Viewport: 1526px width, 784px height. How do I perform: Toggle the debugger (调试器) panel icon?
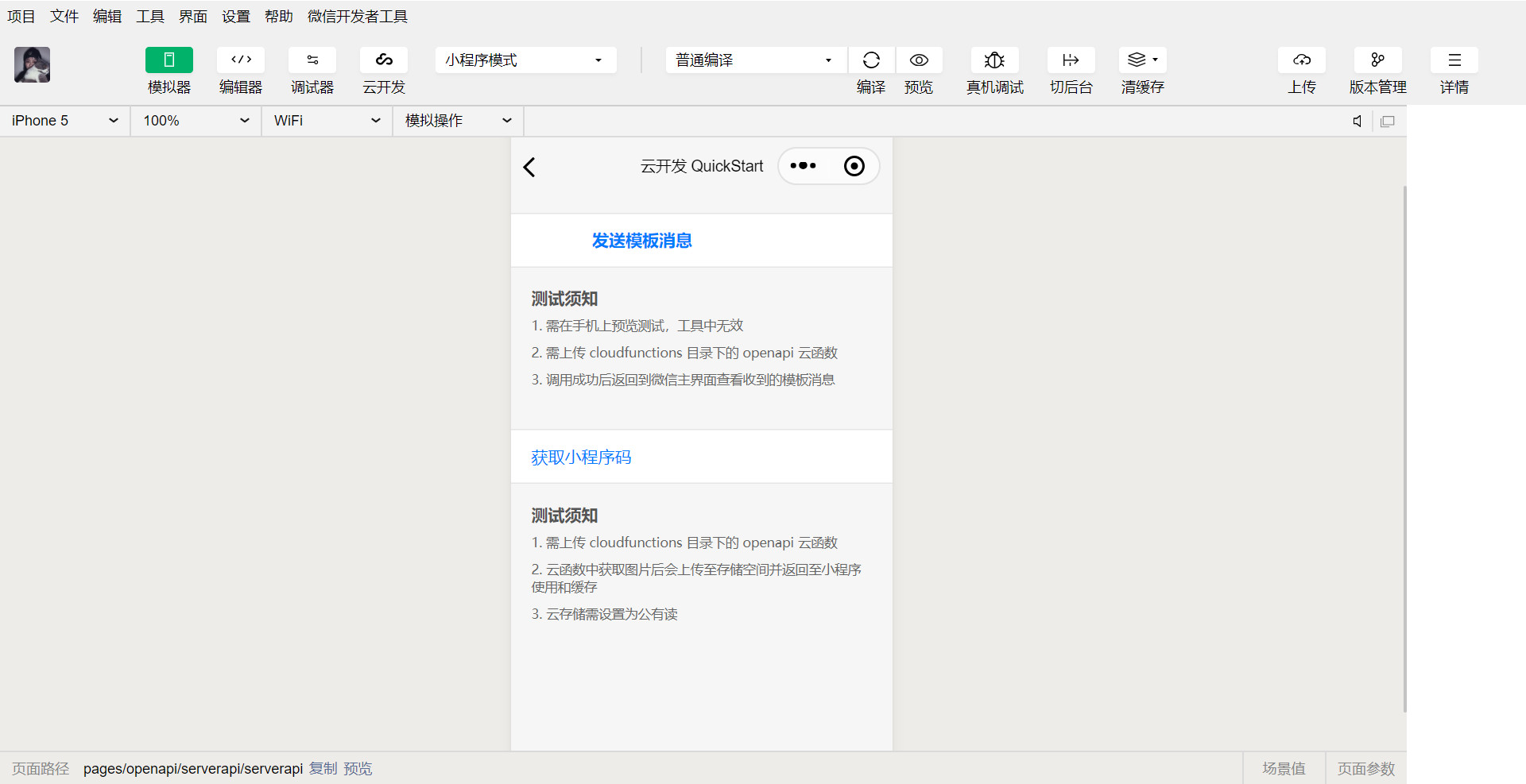(312, 60)
